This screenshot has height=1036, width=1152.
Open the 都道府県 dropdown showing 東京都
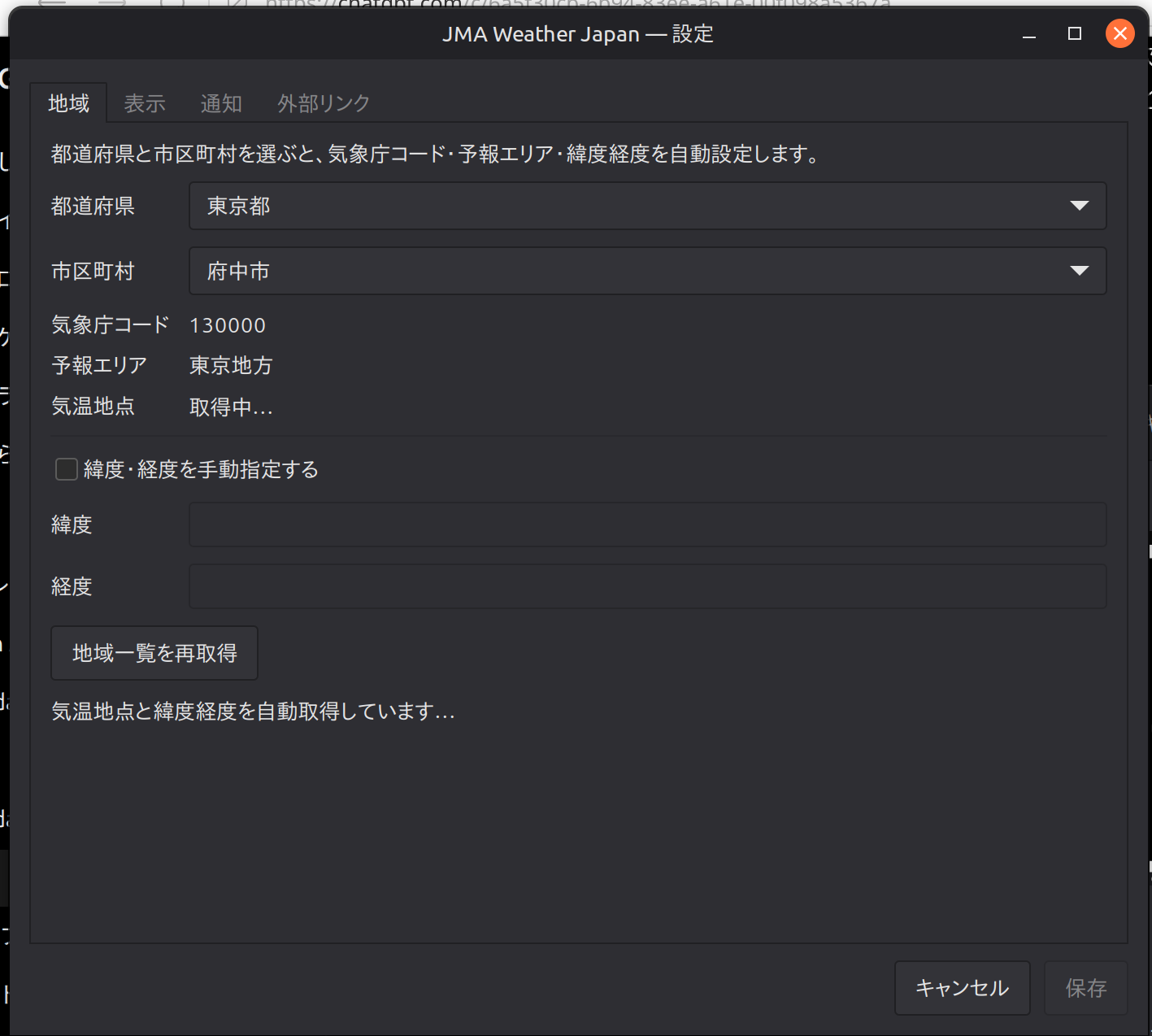pos(647,206)
